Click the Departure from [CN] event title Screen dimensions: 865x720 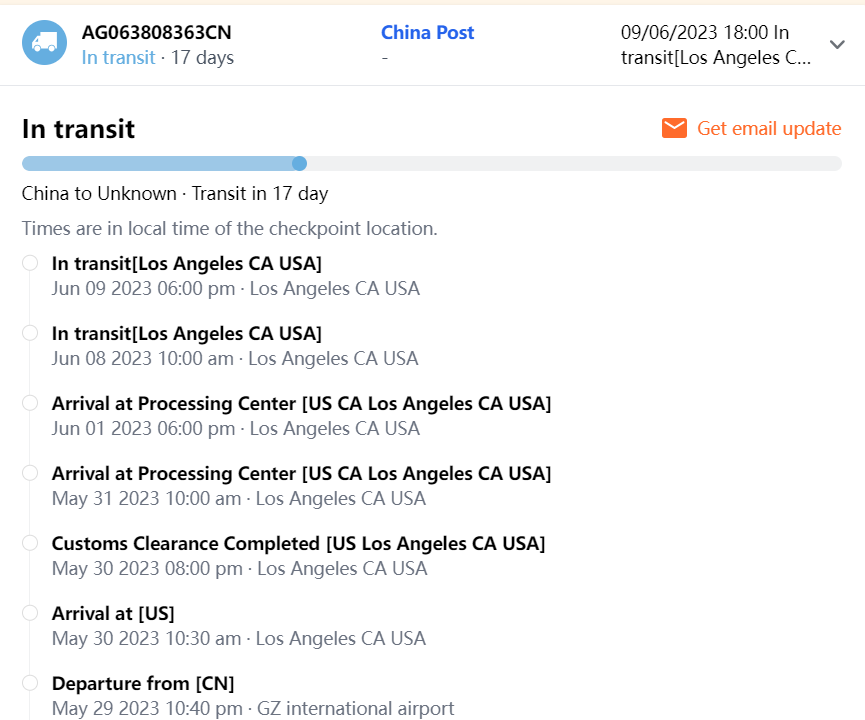pos(143,684)
